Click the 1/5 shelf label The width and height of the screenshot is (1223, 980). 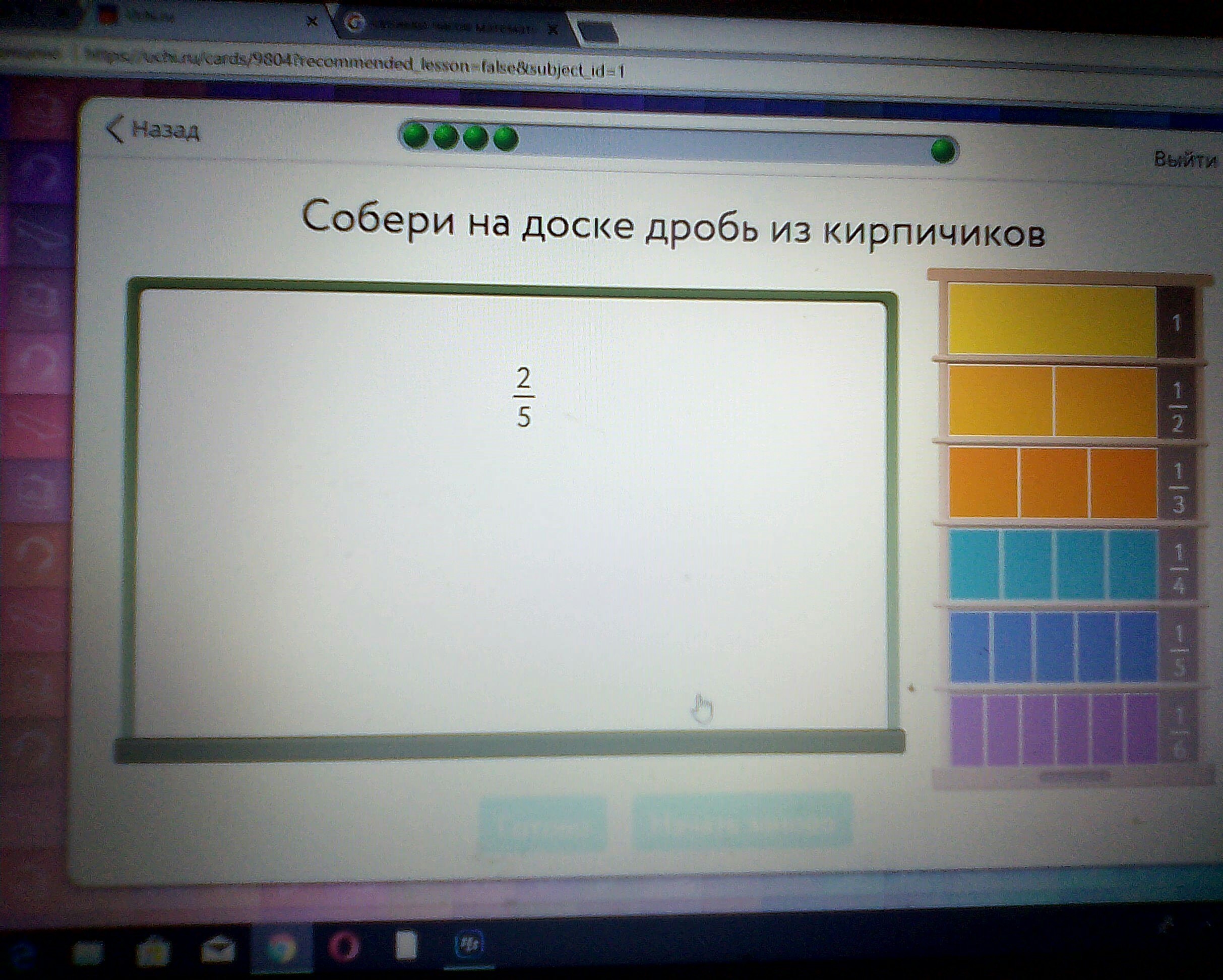point(1179,649)
